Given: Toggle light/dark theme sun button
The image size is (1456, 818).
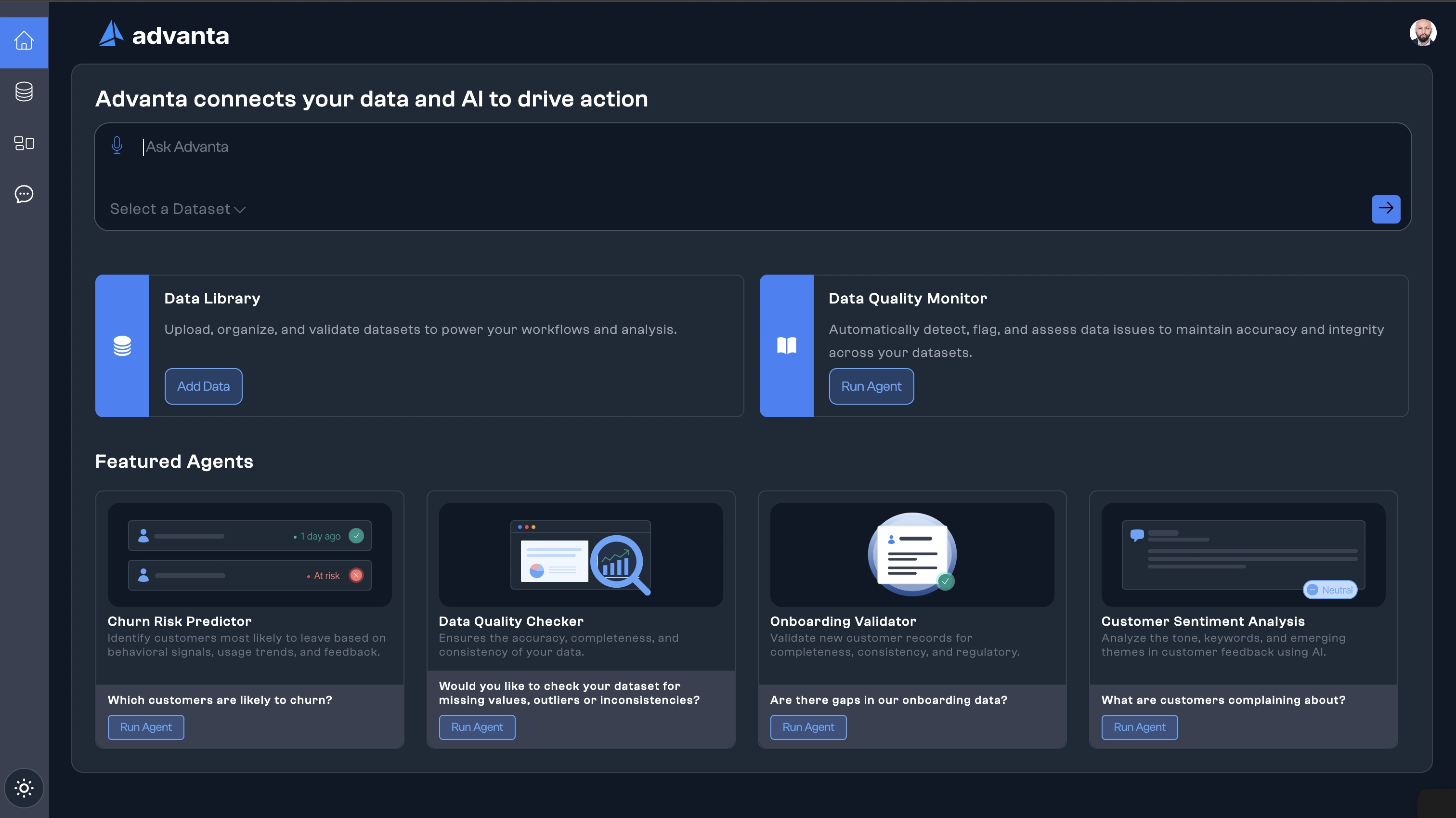Looking at the screenshot, I should click(24, 788).
